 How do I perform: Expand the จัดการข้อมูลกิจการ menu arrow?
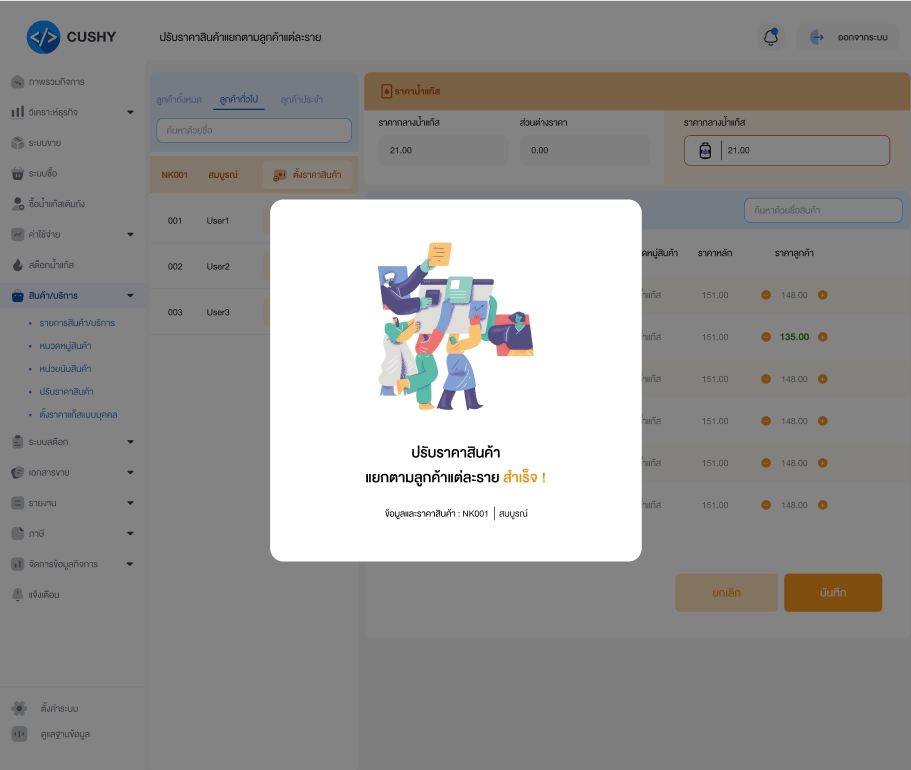point(130,564)
